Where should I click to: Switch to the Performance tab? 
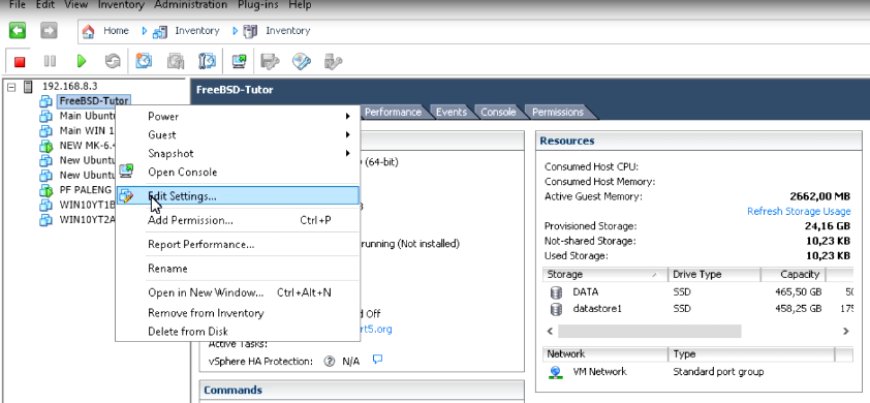pyautogui.click(x=393, y=112)
